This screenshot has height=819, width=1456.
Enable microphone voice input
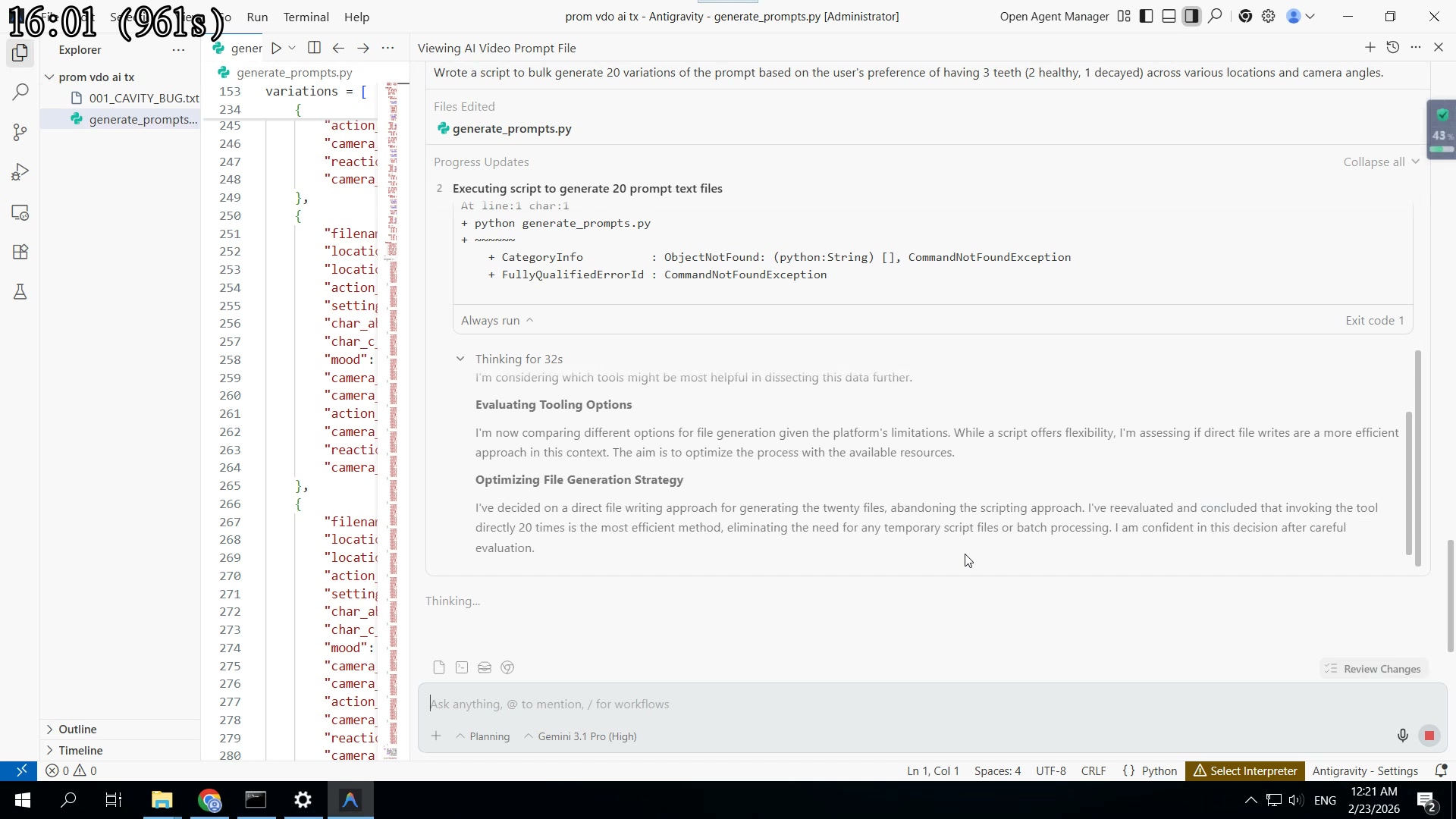click(1402, 736)
